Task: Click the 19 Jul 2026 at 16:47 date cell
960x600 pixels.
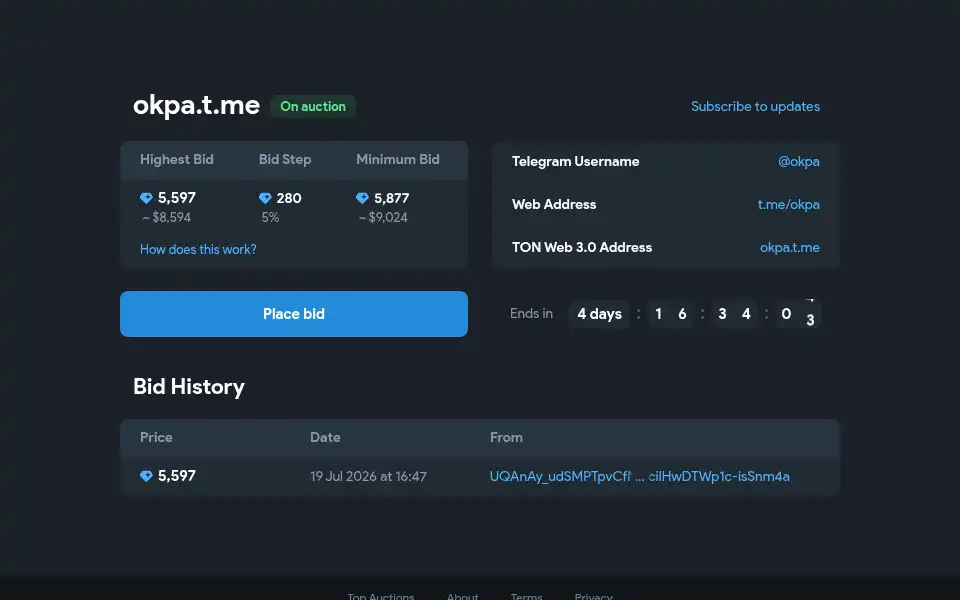Action: coord(368,476)
